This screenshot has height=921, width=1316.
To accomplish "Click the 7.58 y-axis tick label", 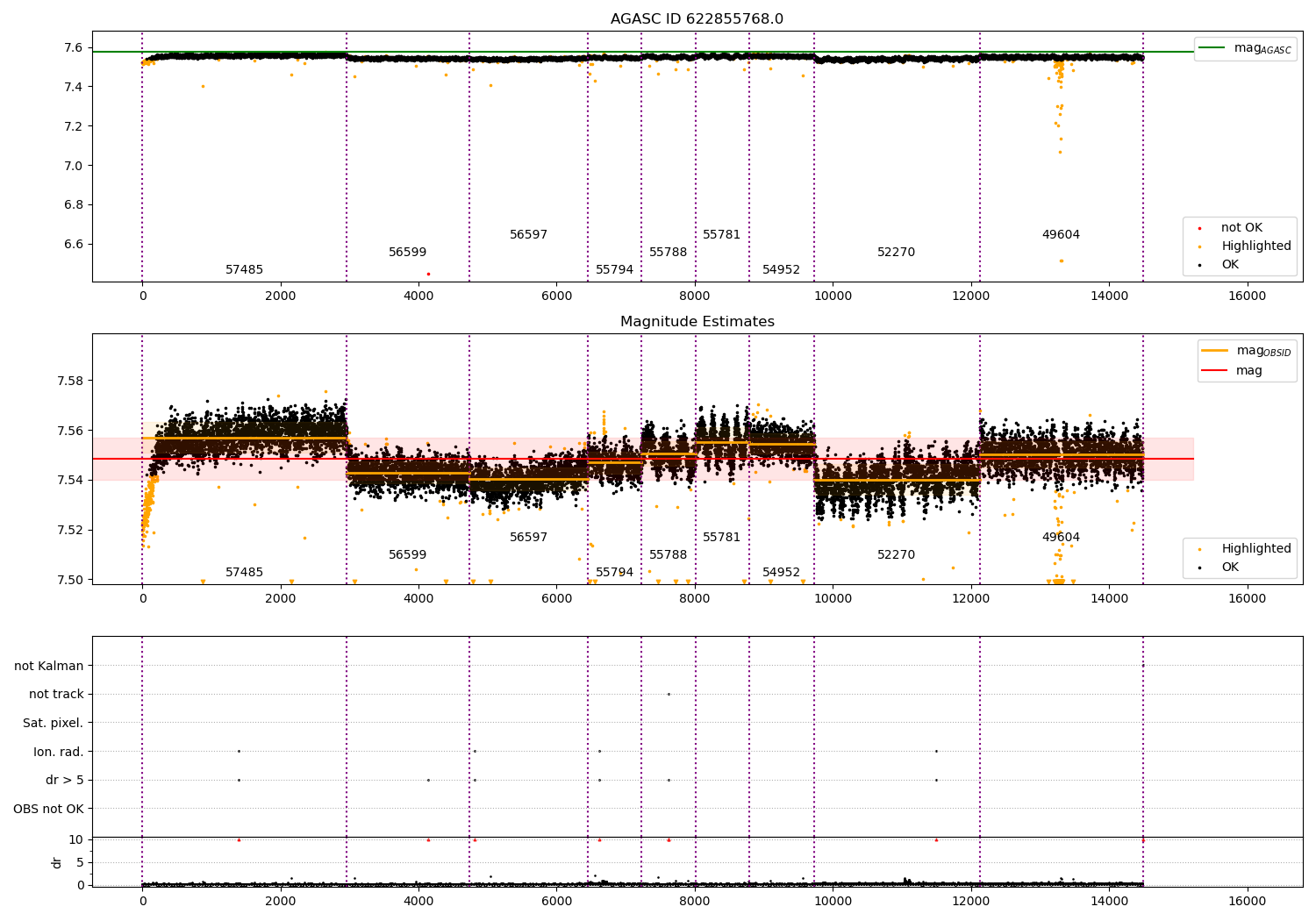I will click(x=71, y=381).
